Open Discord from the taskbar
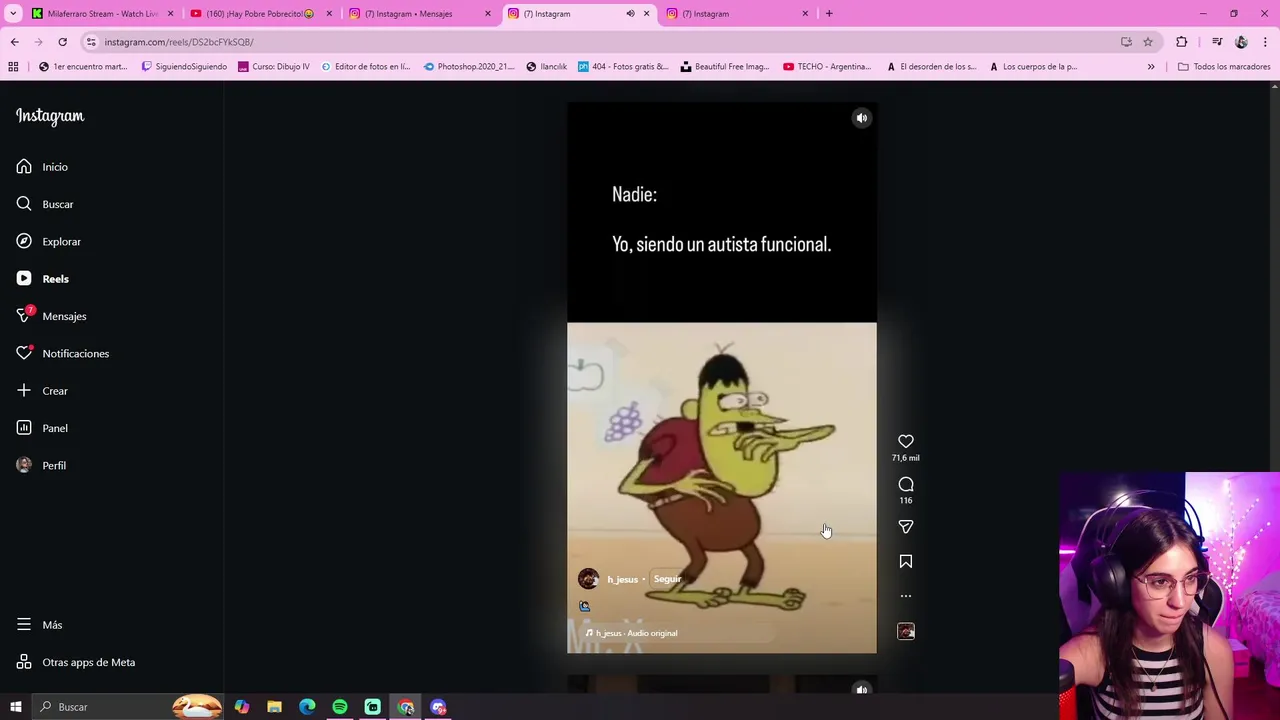The width and height of the screenshot is (1280, 720). 438,707
